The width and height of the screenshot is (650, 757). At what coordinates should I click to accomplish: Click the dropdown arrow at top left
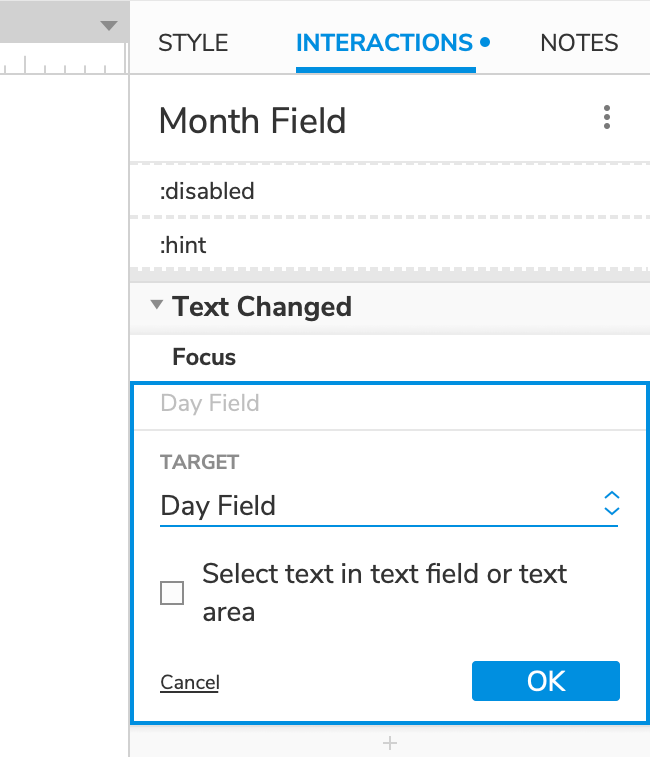(109, 25)
